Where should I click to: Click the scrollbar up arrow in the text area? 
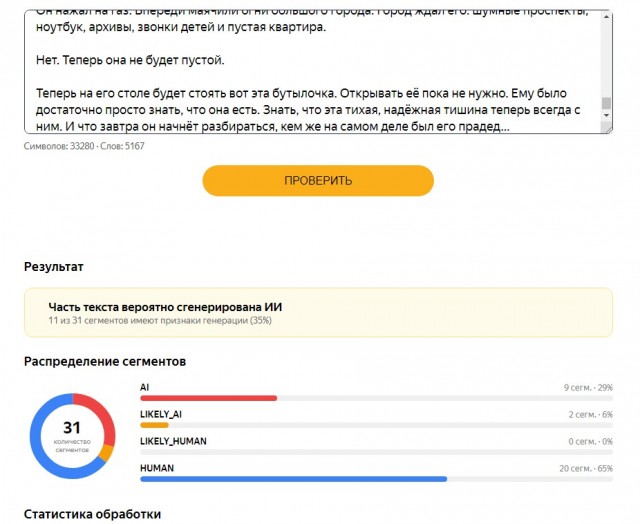click(607, 17)
